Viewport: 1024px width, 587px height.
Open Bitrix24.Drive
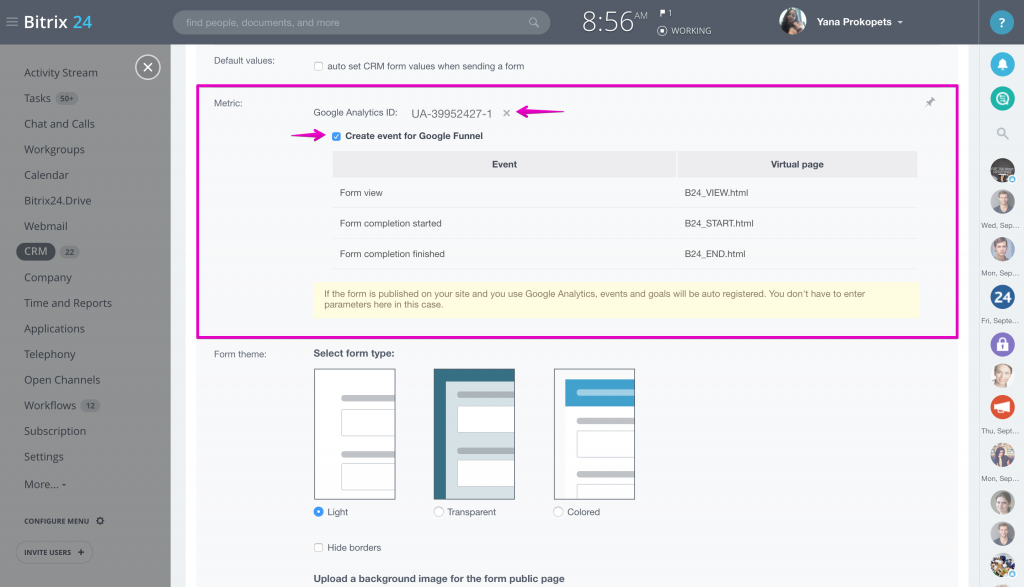click(x=57, y=200)
